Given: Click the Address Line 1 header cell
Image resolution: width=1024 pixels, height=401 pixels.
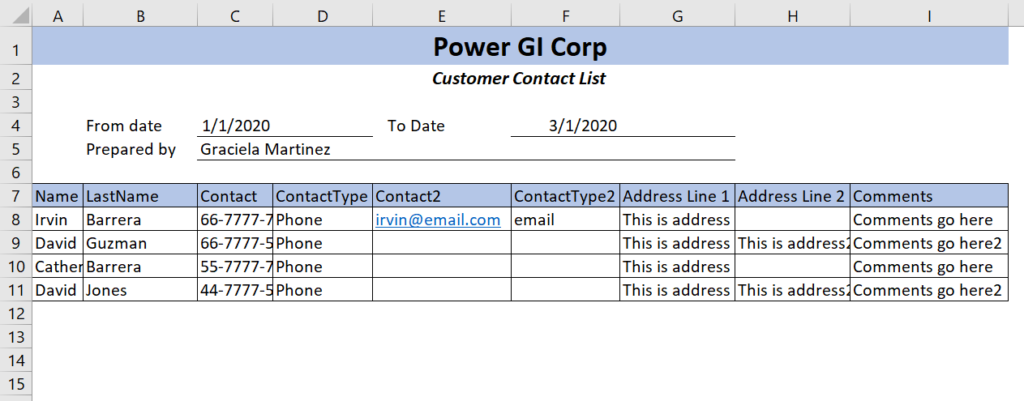Looking at the screenshot, I should pos(677,196).
